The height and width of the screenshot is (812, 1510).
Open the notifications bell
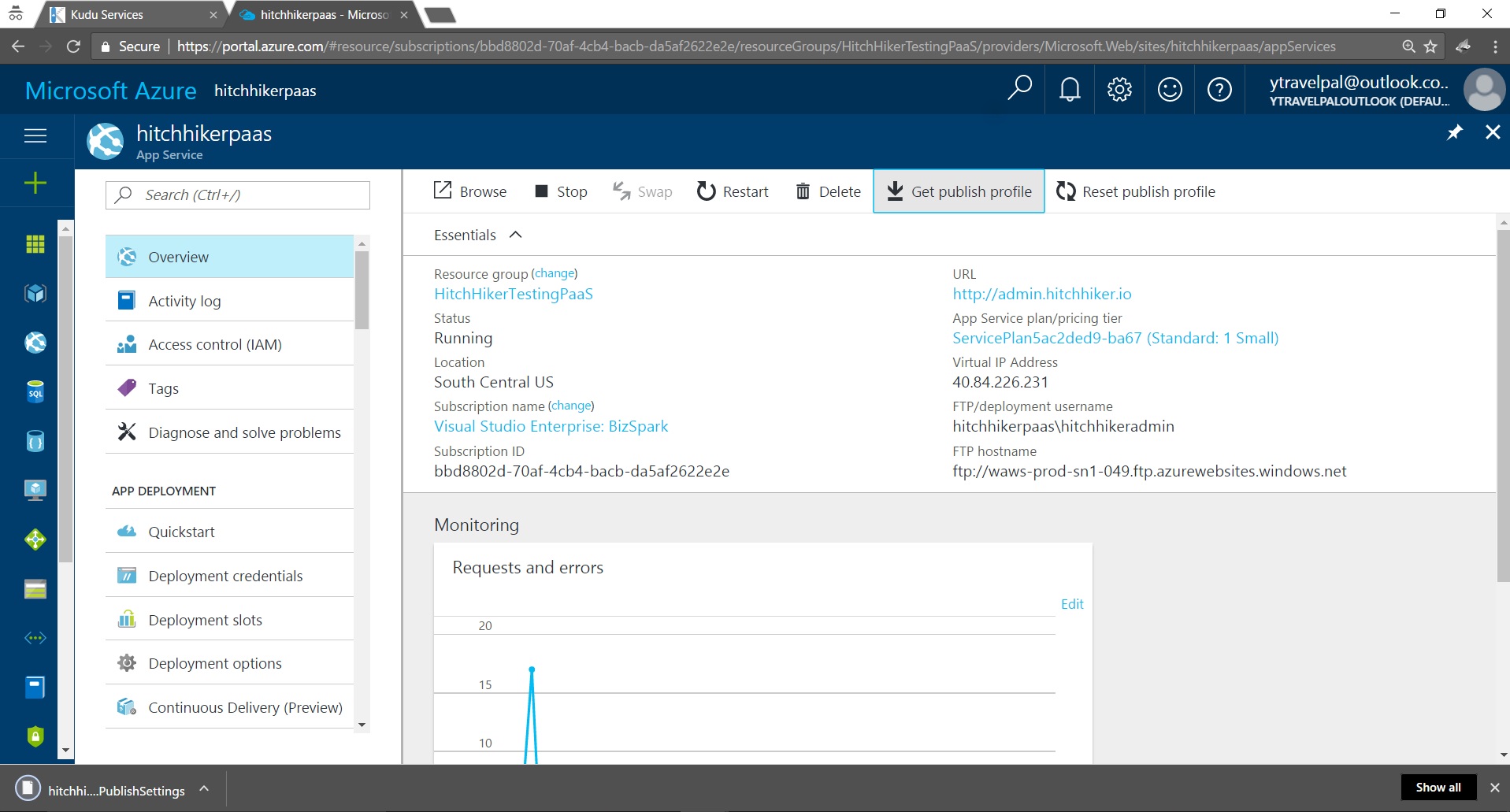click(1069, 89)
